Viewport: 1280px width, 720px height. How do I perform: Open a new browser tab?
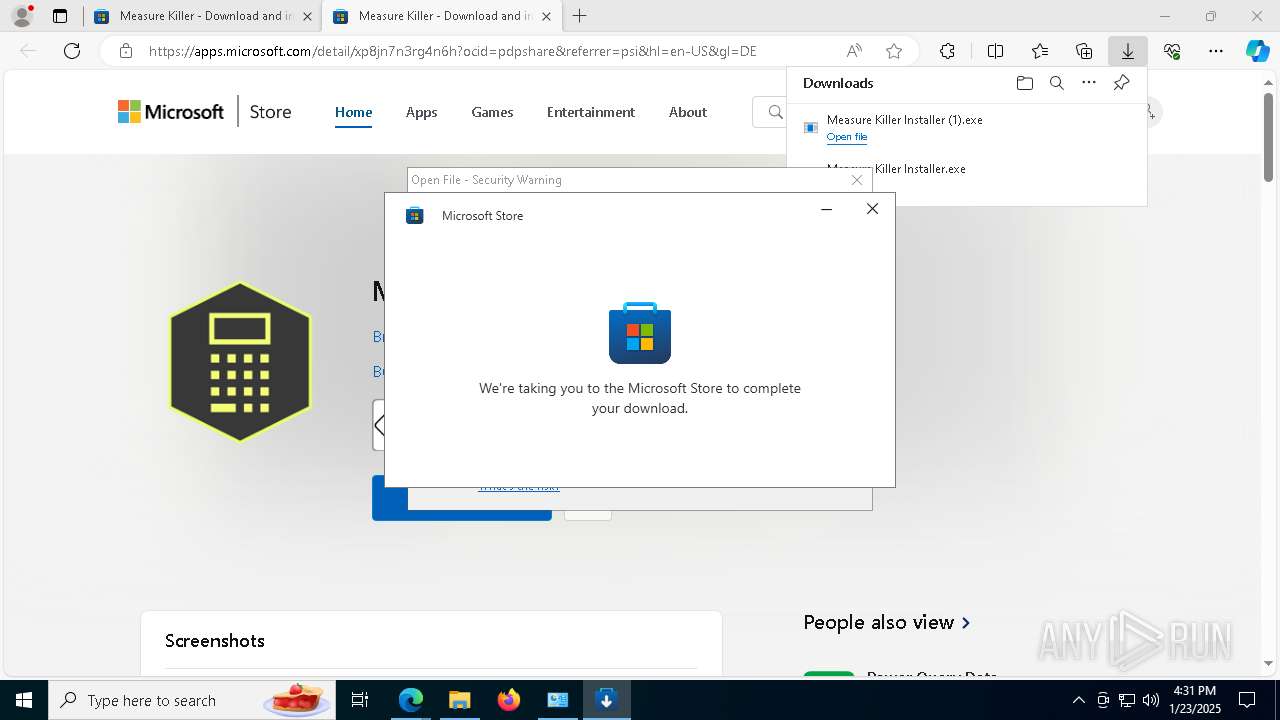coord(580,16)
